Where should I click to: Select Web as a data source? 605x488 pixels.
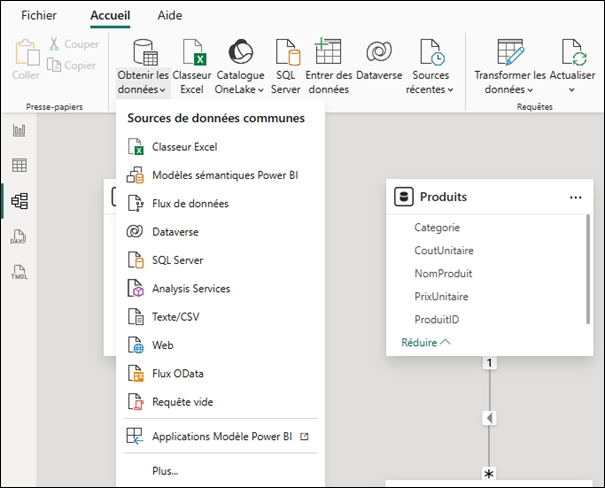(220, 345)
